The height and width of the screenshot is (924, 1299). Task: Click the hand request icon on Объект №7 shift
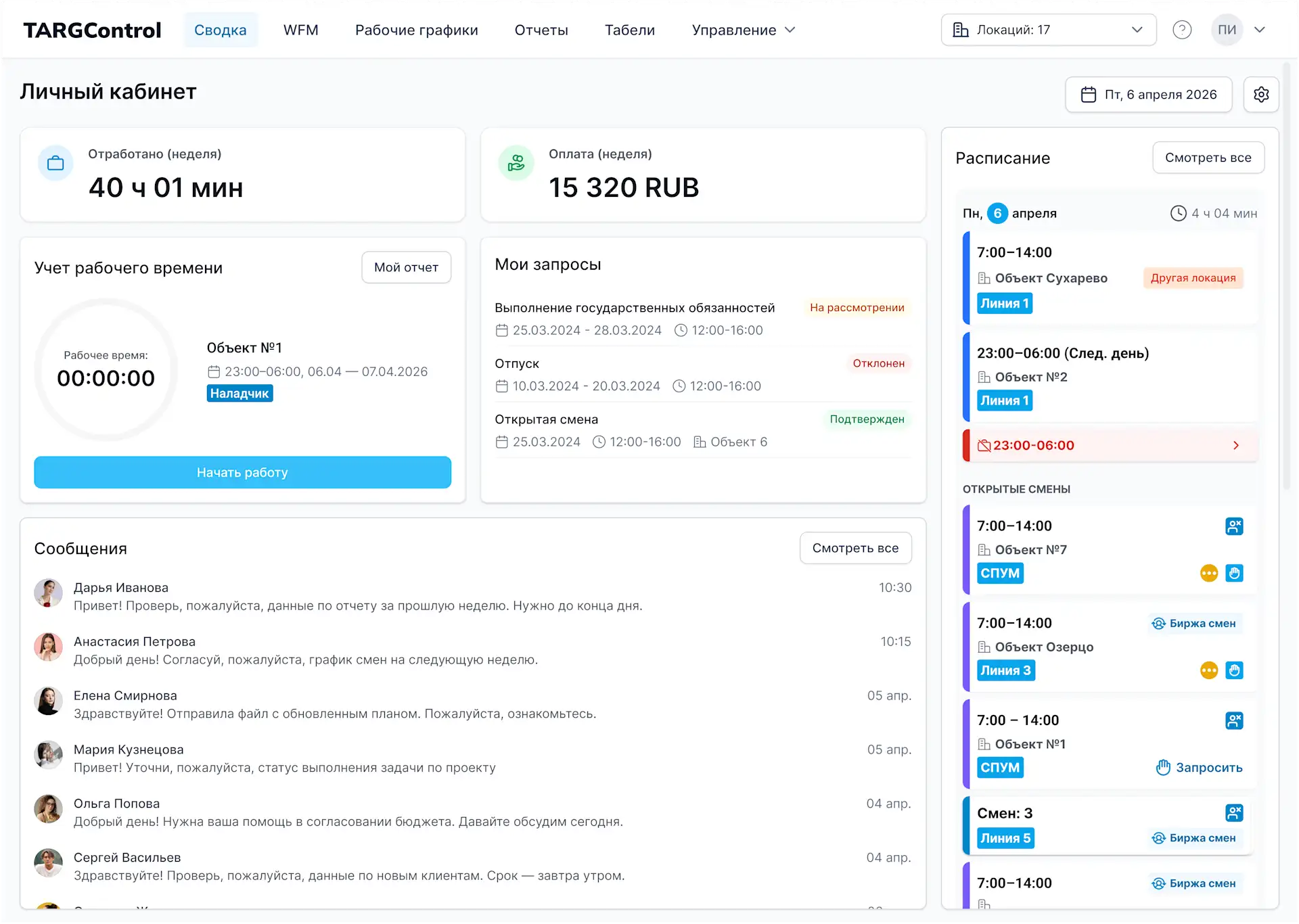coord(1234,574)
